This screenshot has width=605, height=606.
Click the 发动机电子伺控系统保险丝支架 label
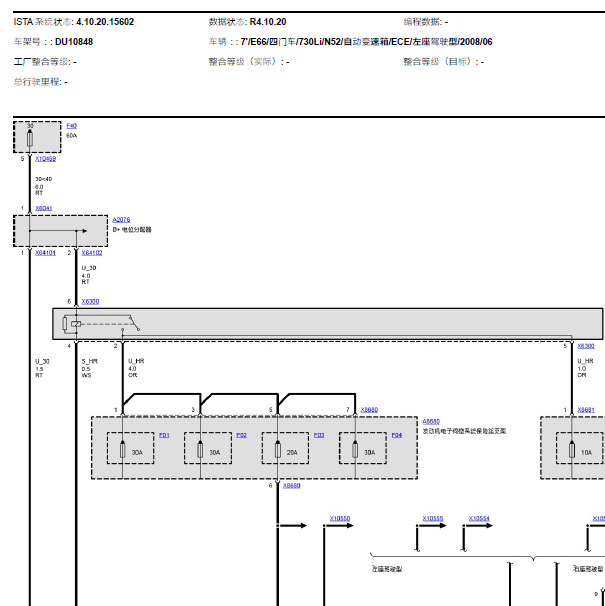(464, 431)
